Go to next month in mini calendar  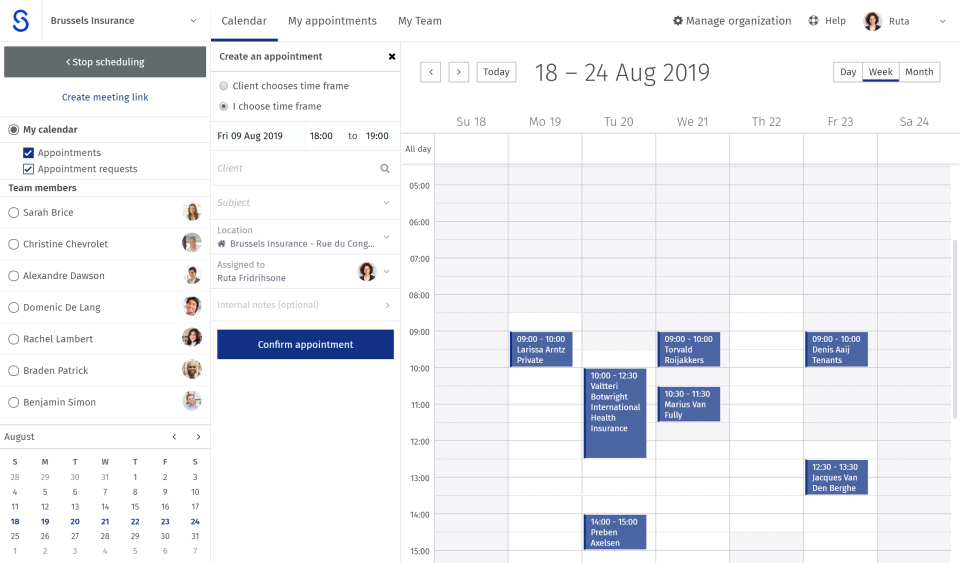coord(198,437)
